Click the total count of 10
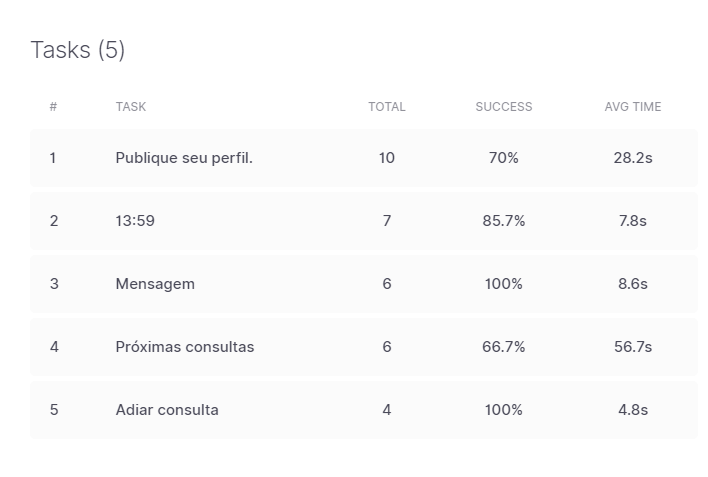Viewport: 708px width, 477px height. pos(387,158)
